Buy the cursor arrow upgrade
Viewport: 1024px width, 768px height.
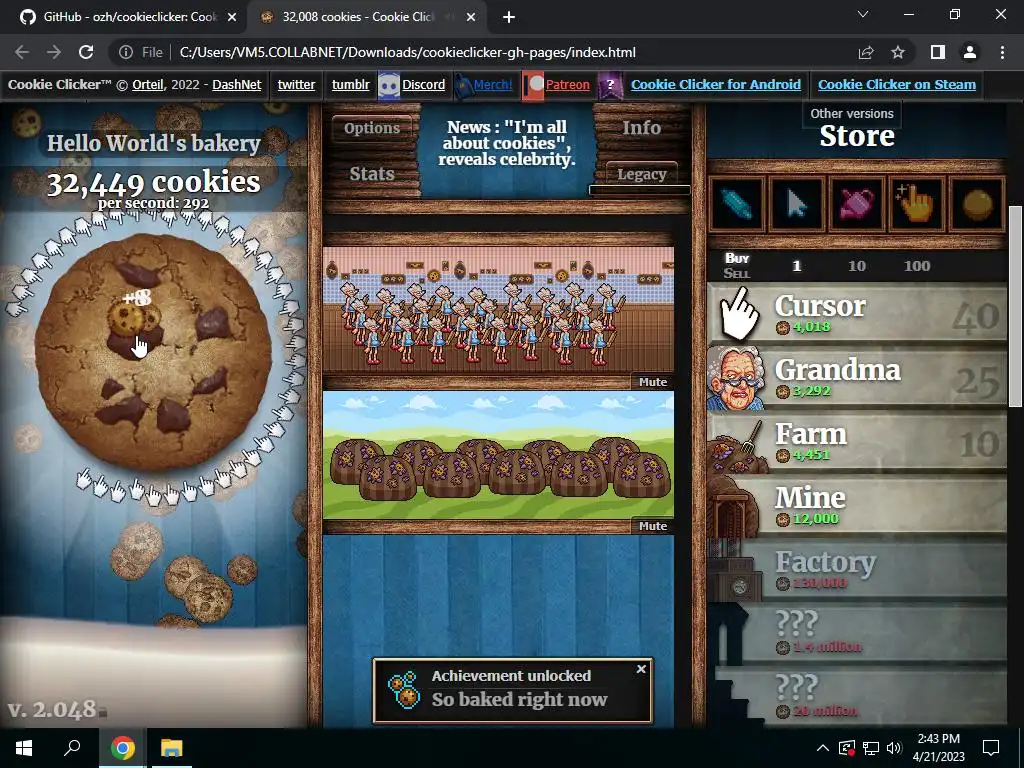tap(797, 204)
